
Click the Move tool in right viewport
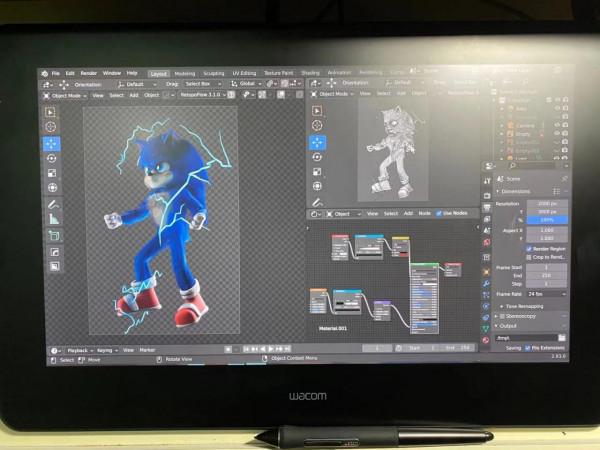click(x=317, y=142)
